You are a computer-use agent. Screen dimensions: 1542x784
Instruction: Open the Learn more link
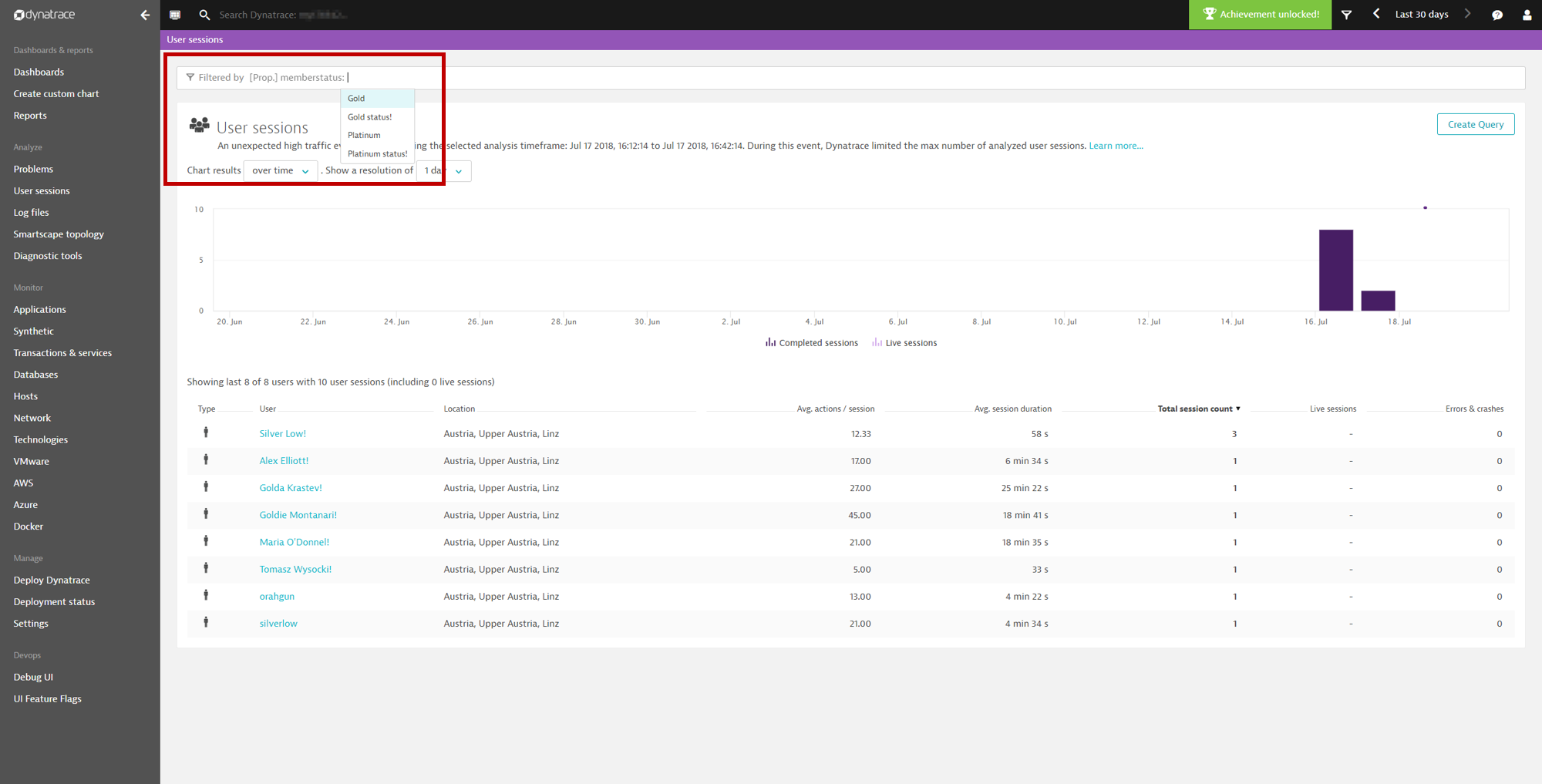coord(1116,146)
